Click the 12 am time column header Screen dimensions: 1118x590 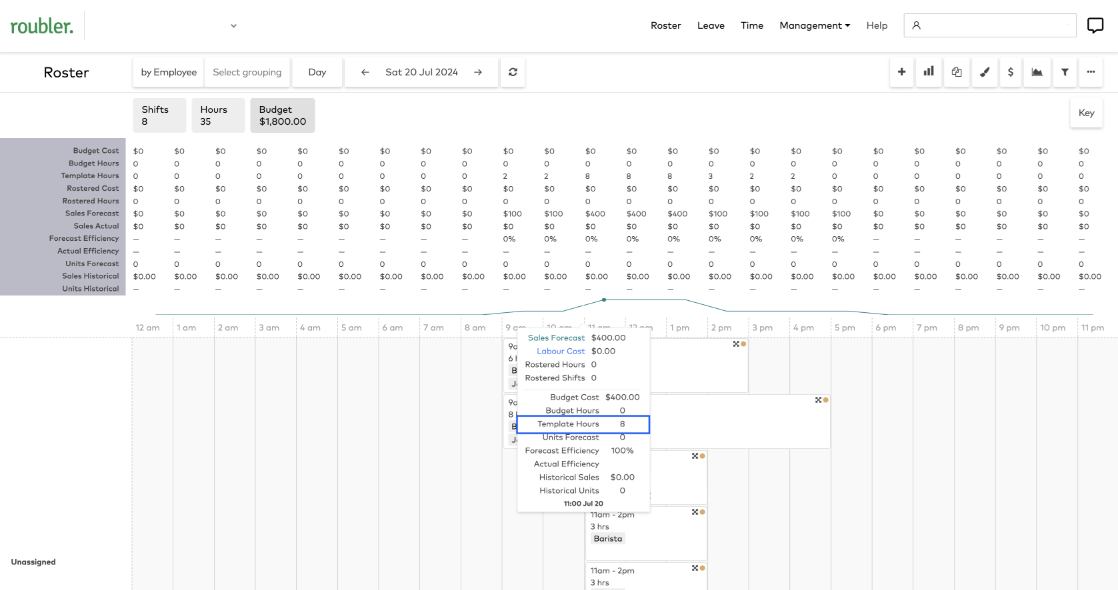(x=148, y=327)
